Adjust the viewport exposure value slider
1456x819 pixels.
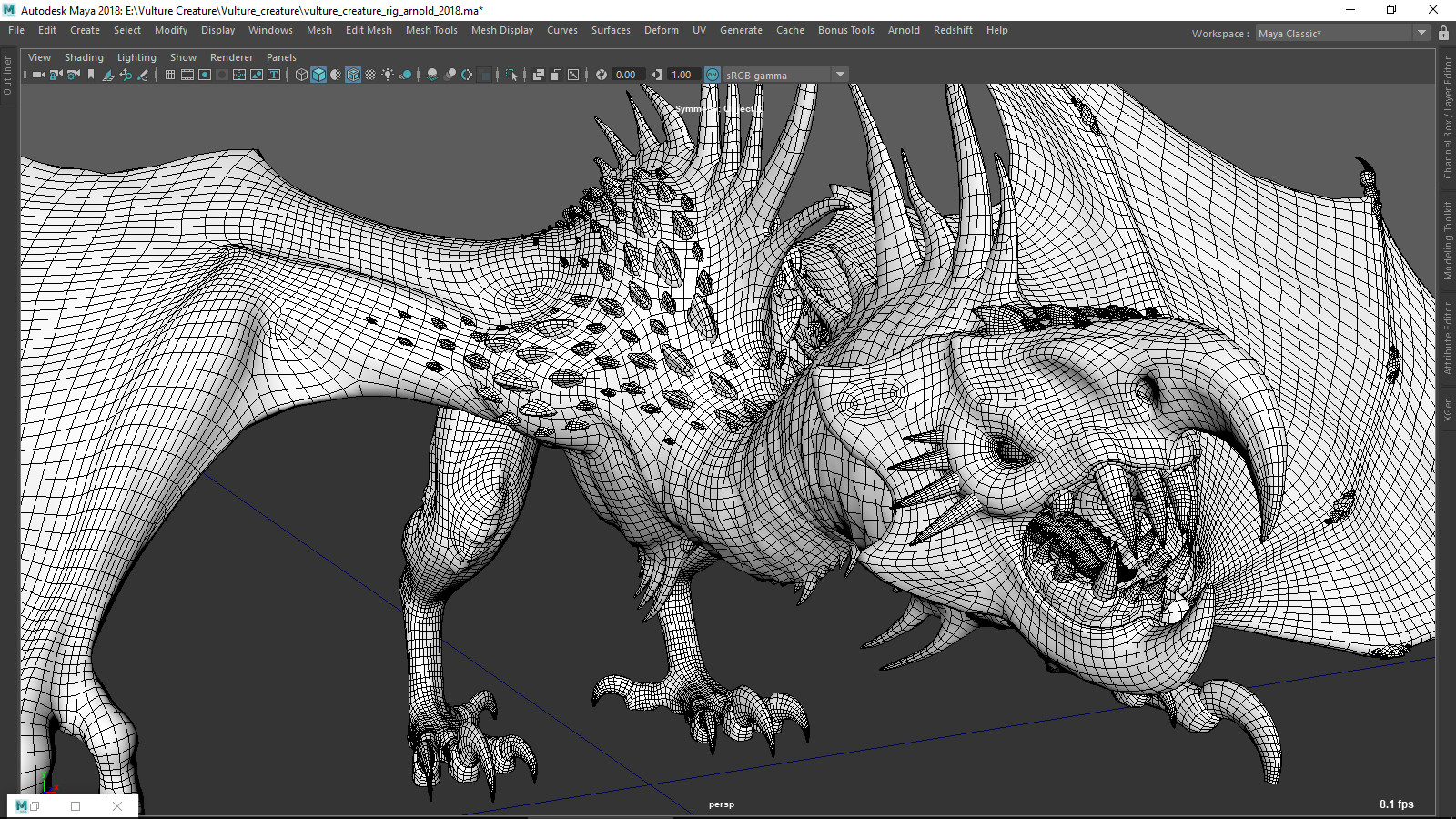(x=628, y=74)
